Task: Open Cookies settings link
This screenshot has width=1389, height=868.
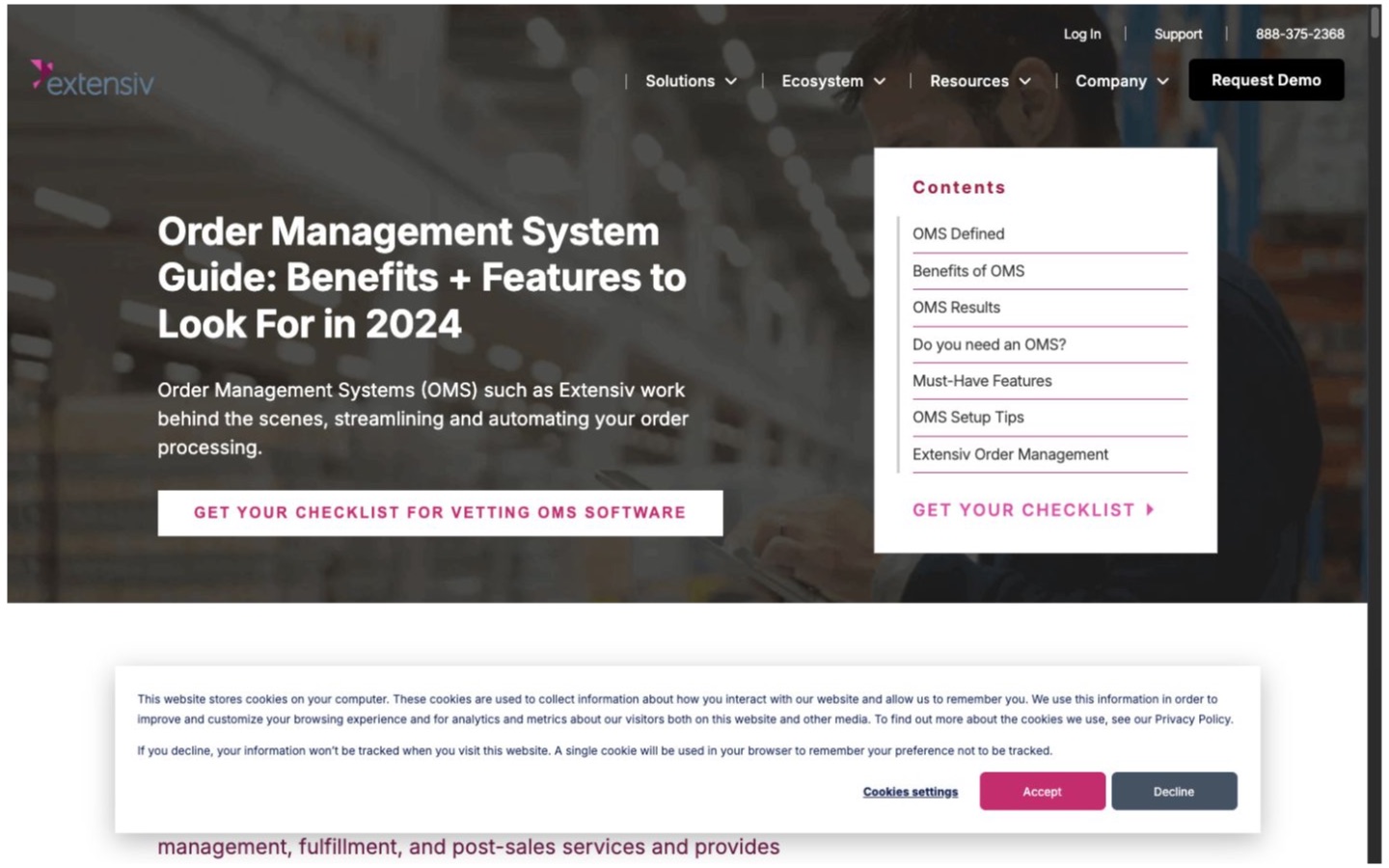Action: point(910,792)
